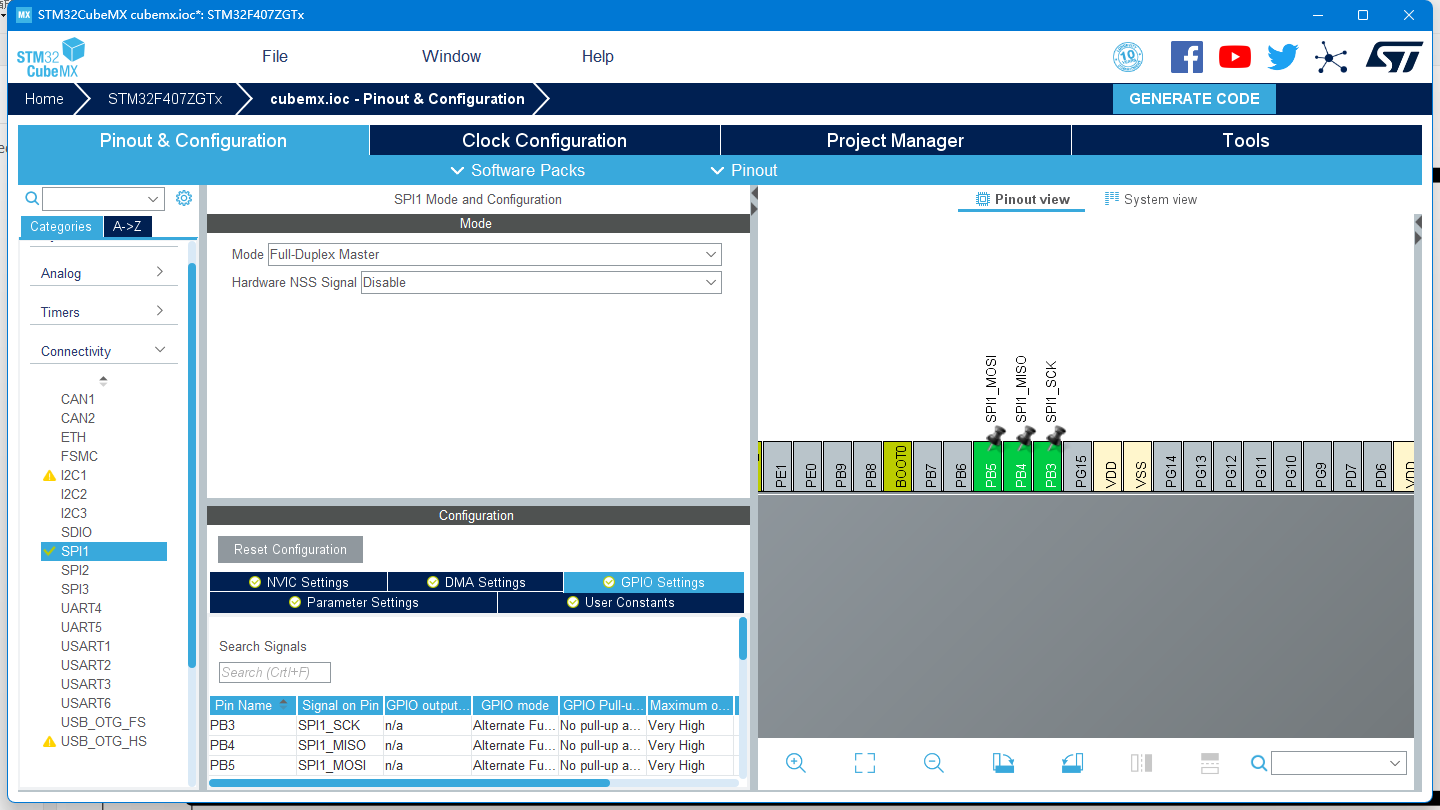The width and height of the screenshot is (1440, 810).
Task: Click the PB4 row Signal SPI1_MISO cell
Action: click(x=340, y=745)
